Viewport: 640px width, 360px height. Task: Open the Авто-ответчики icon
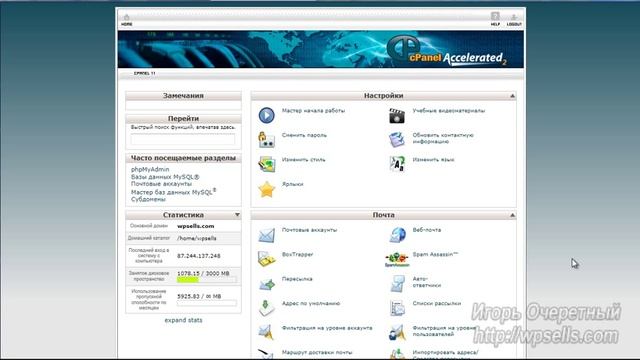(397, 284)
